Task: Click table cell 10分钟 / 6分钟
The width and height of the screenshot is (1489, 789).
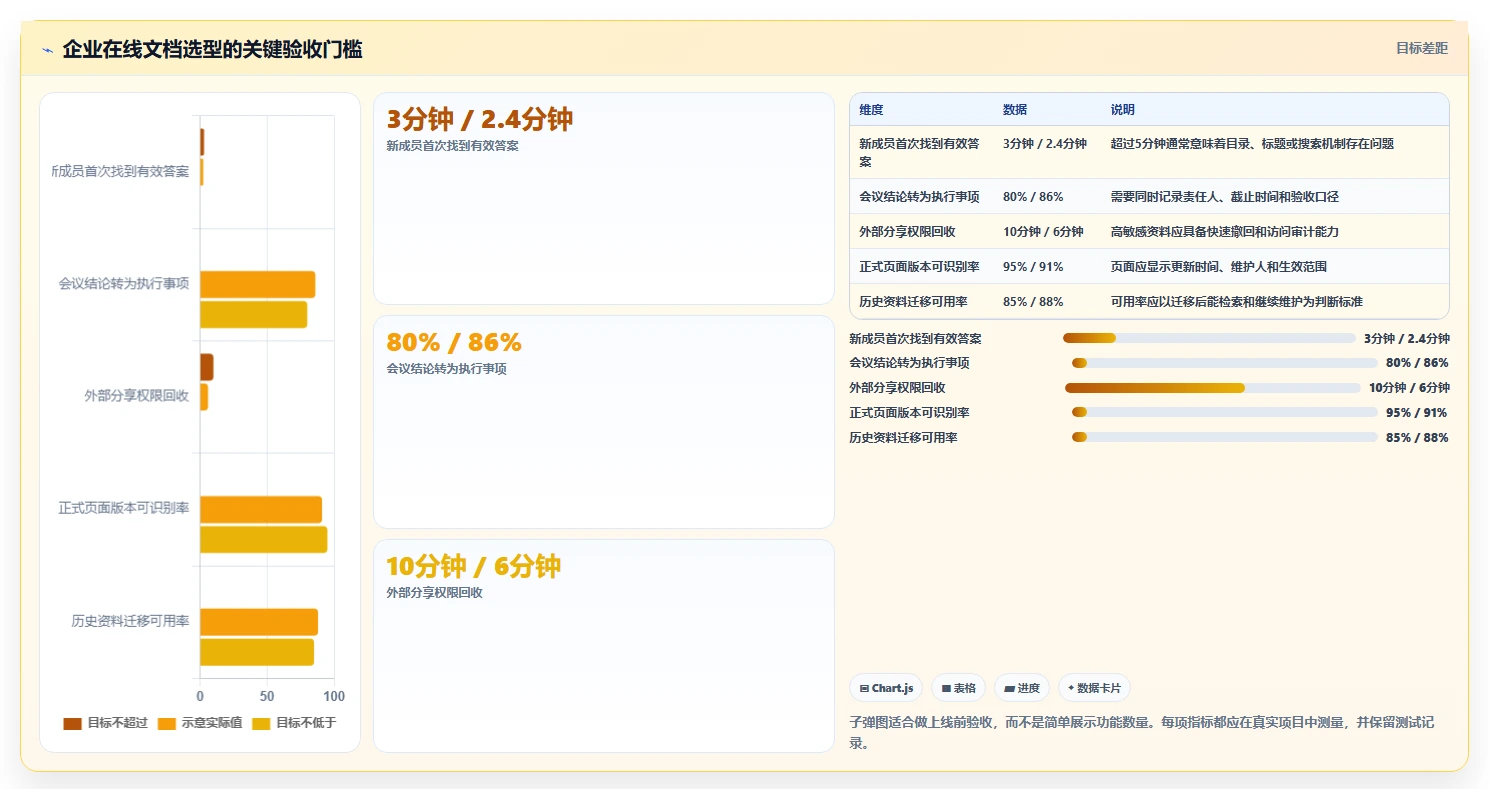Action: pyautogui.click(x=1043, y=232)
